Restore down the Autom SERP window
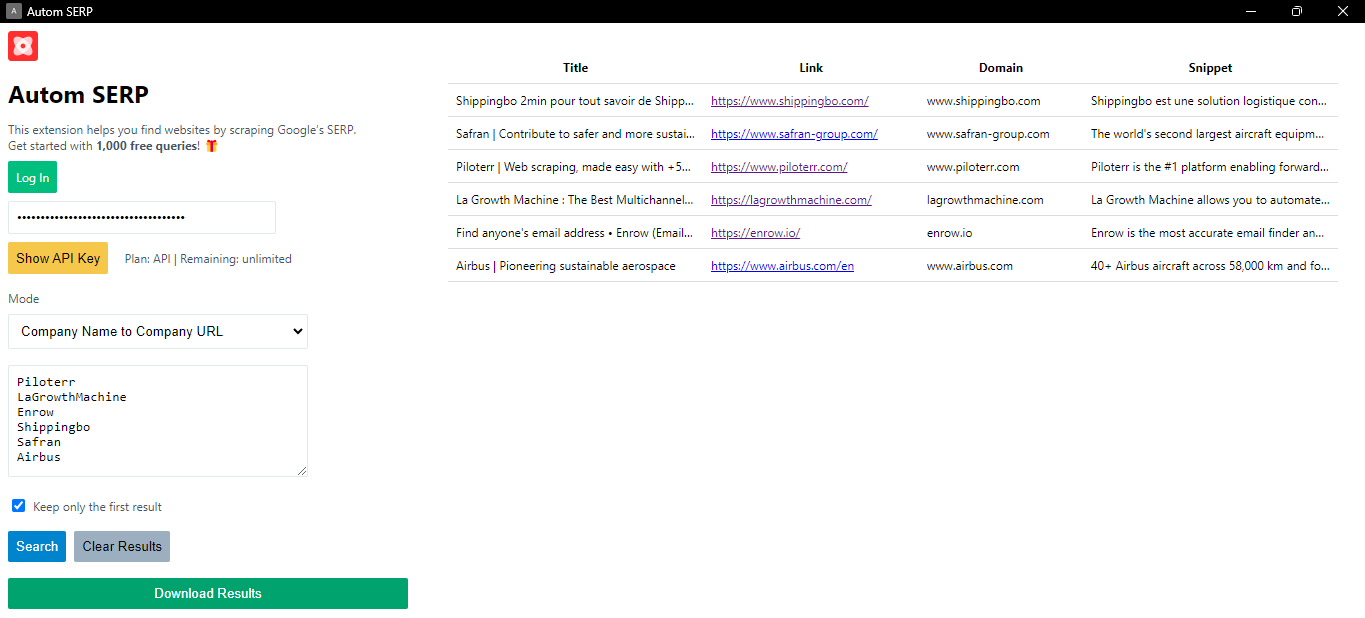 coord(1296,11)
